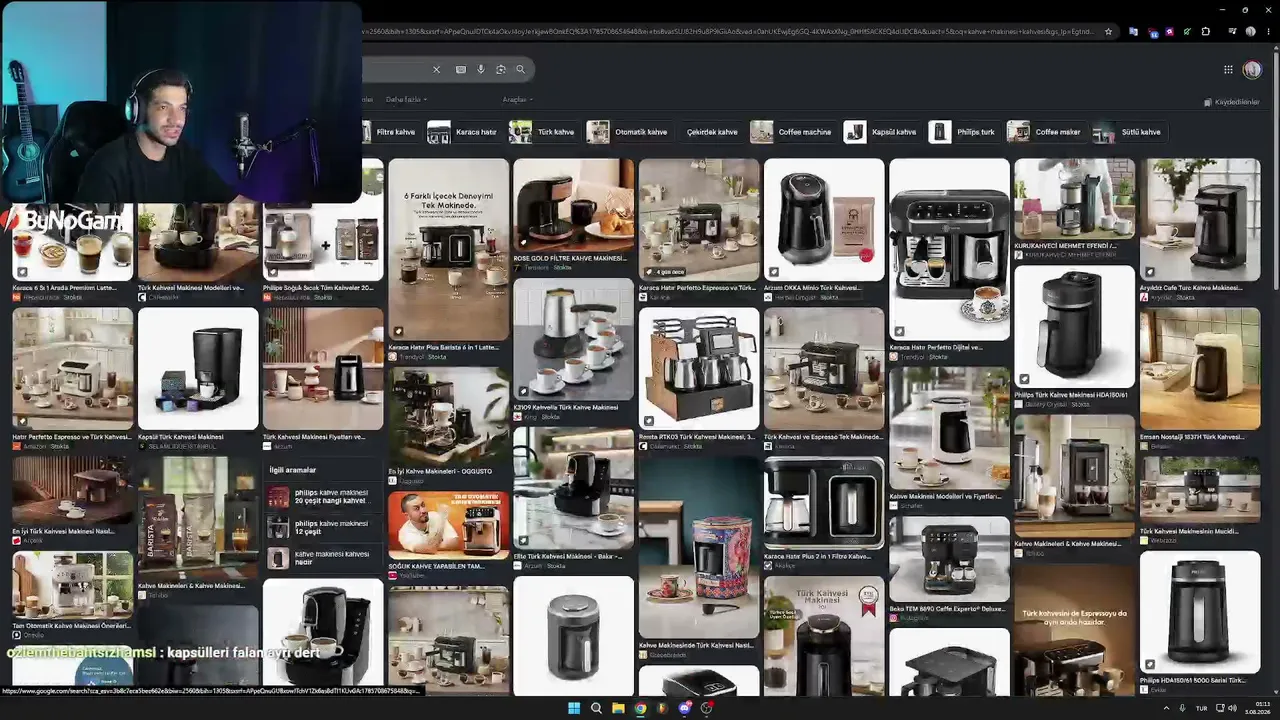Image resolution: width=1280 pixels, height=720 pixels.
Task: Open the 'Karaca Hatır Perfetto Dijital' image
Action: pos(950,249)
